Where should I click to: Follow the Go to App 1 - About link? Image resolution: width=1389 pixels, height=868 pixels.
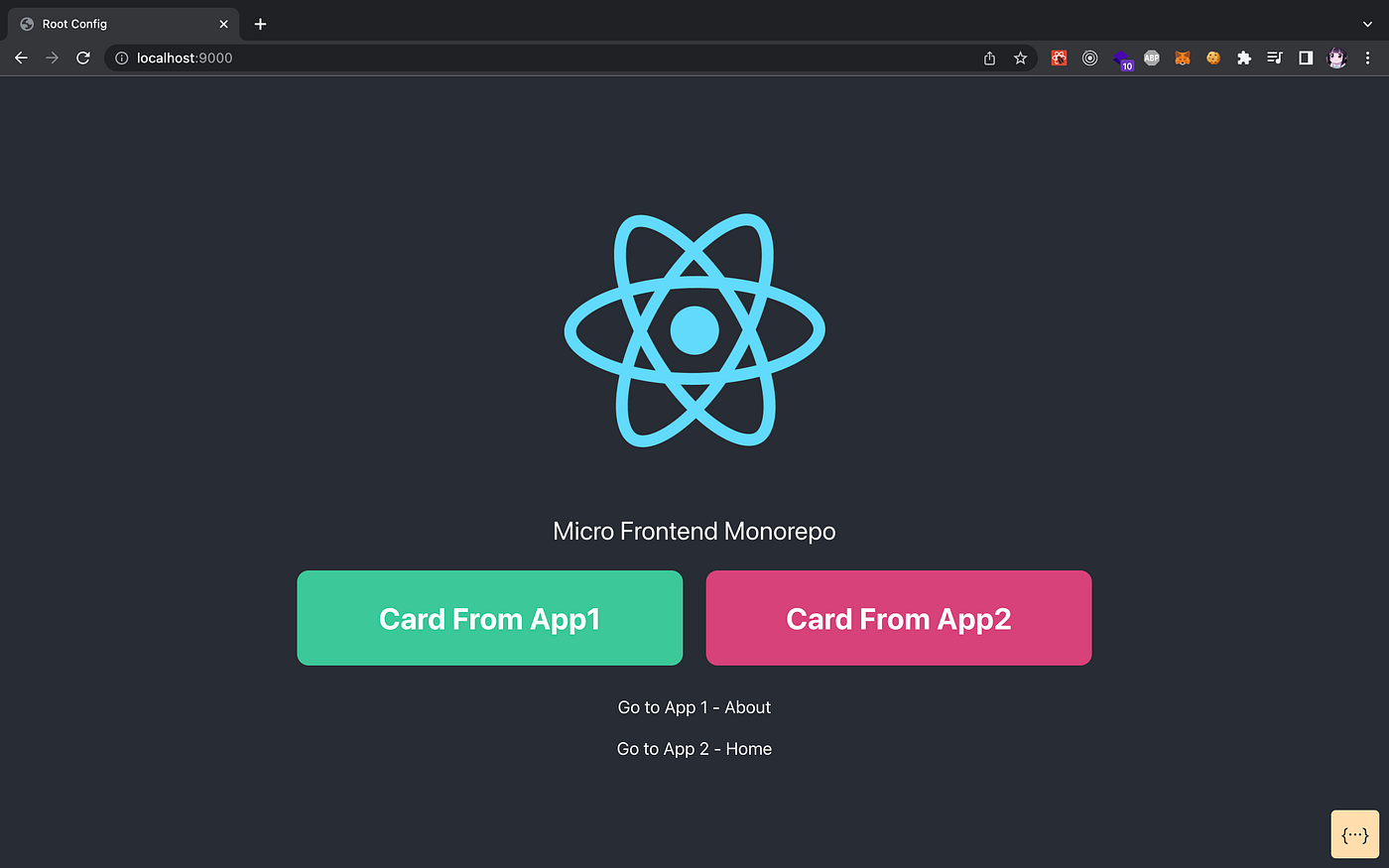(694, 707)
